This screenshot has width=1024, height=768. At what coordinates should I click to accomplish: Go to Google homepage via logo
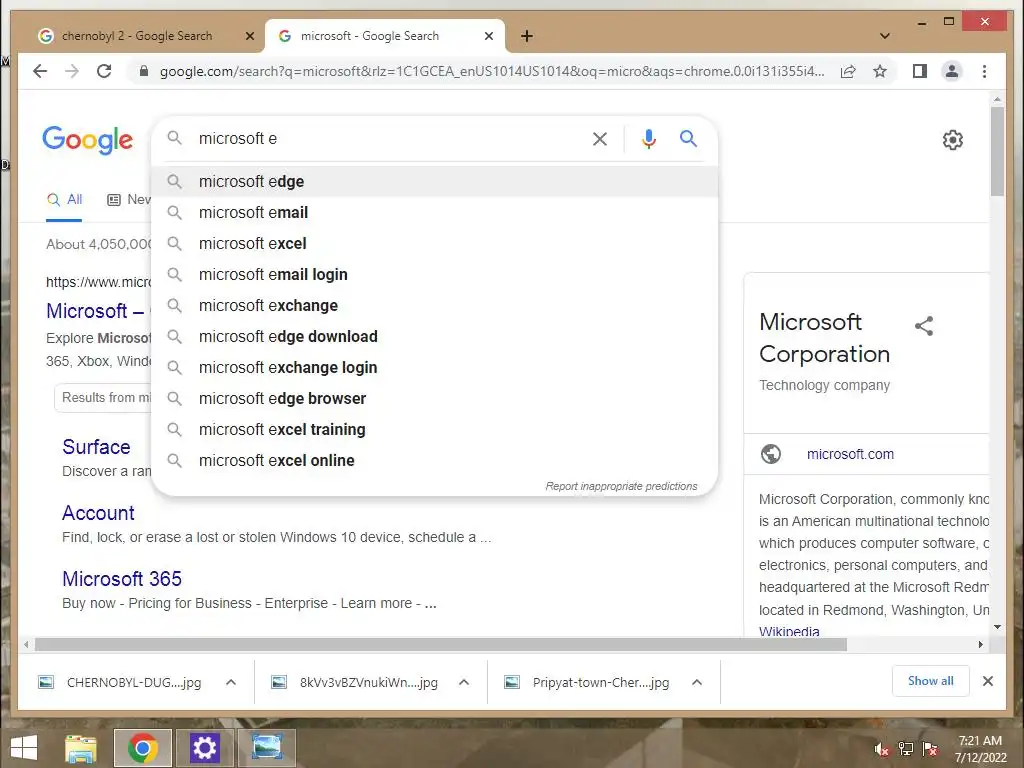click(x=88, y=140)
